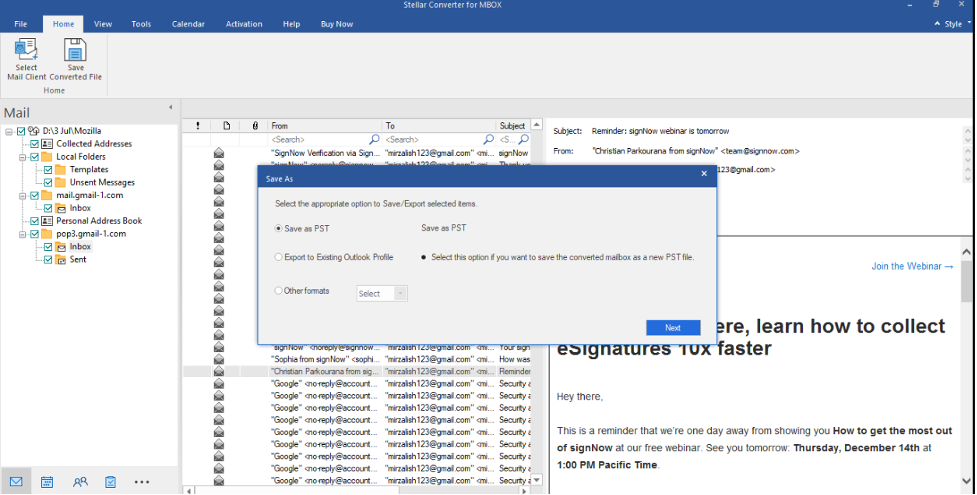Open Activation ribbon tab
The height and width of the screenshot is (495, 977).
click(244, 24)
